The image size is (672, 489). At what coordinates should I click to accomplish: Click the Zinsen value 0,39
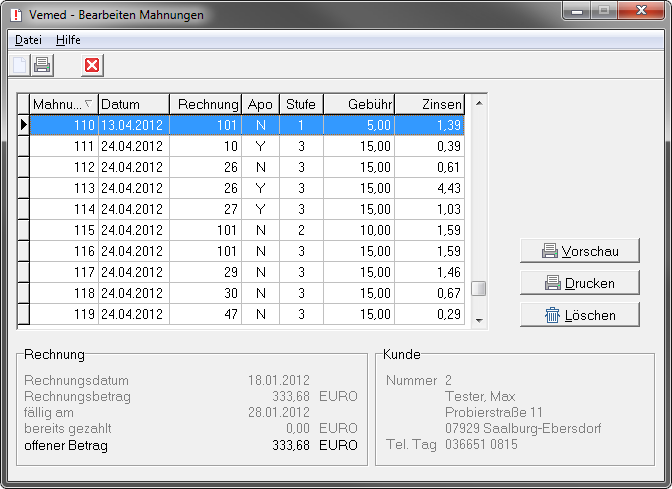point(429,146)
